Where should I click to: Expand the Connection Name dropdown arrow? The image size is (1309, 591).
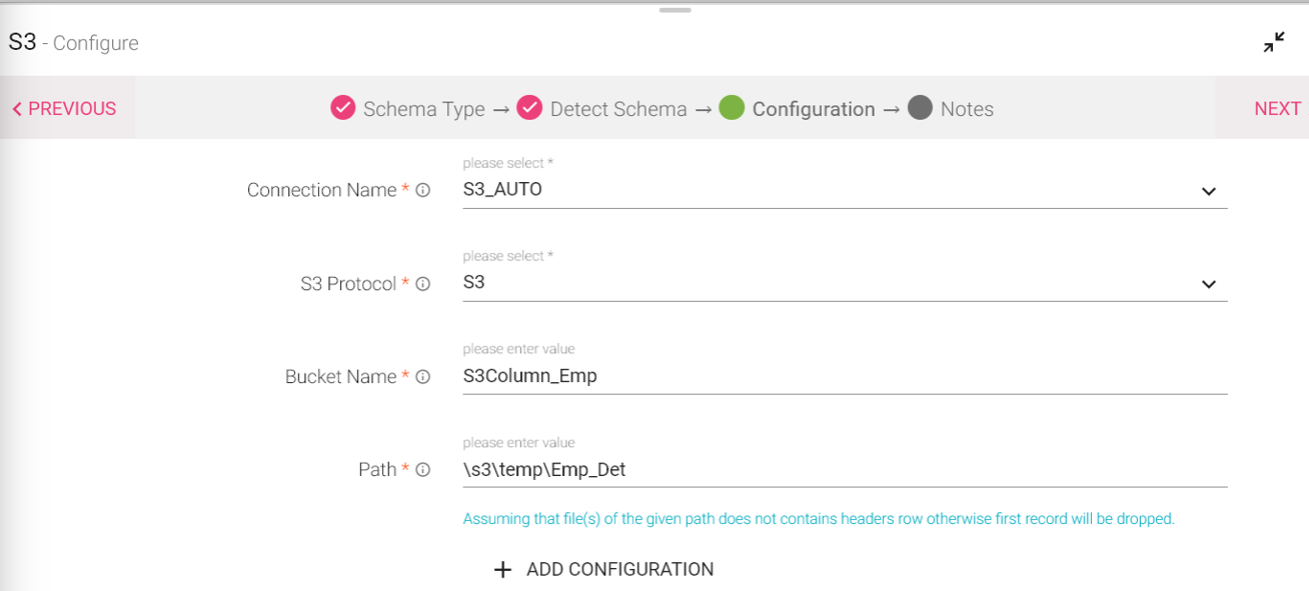click(x=1208, y=191)
